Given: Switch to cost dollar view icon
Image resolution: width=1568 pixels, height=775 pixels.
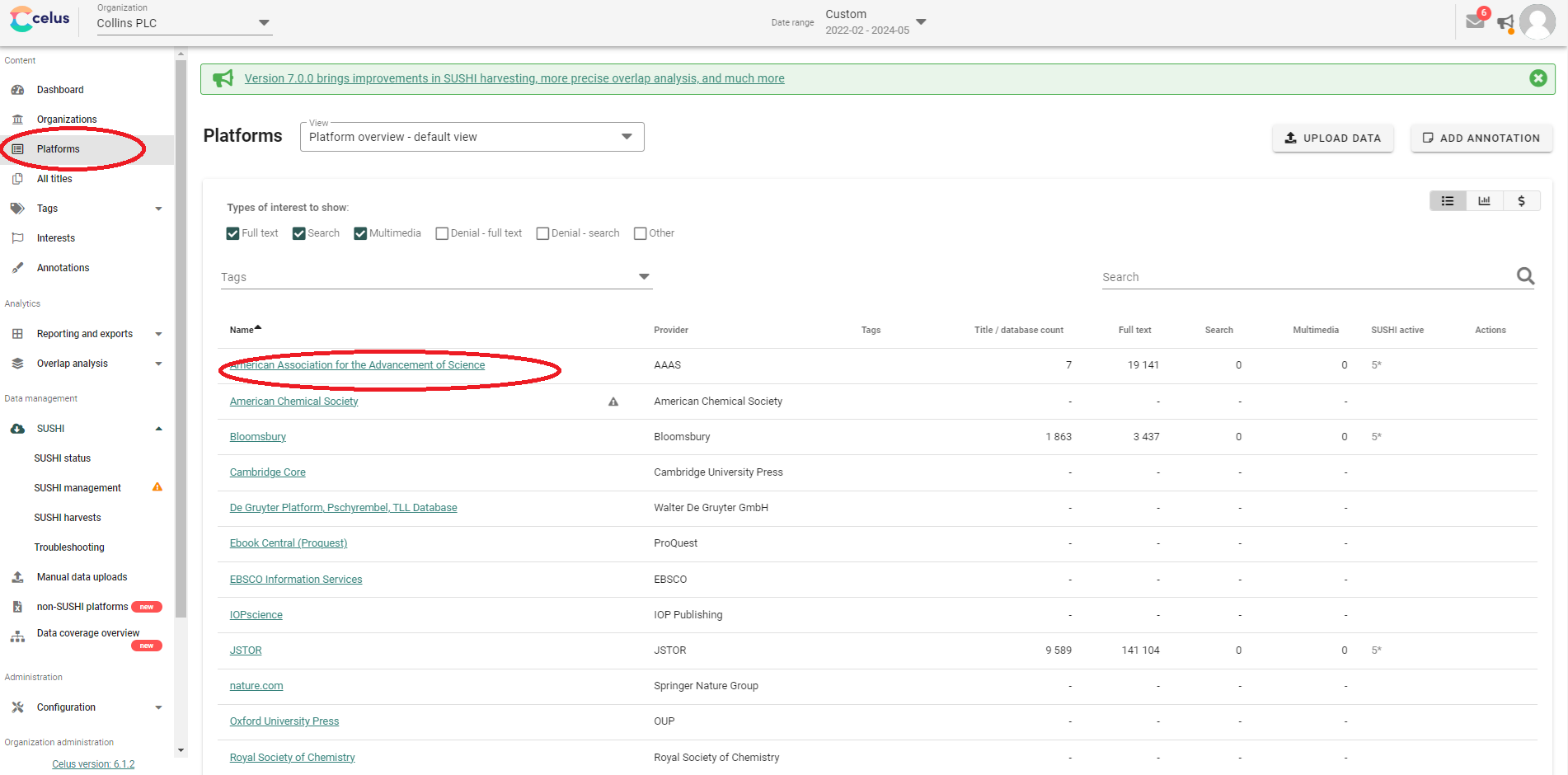Looking at the screenshot, I should 1522,200.
